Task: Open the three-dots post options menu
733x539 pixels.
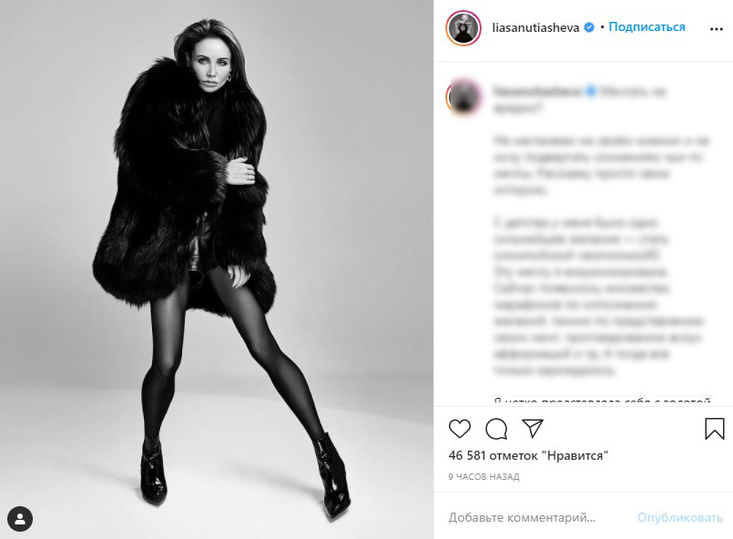Action: (x=716, y=29)
